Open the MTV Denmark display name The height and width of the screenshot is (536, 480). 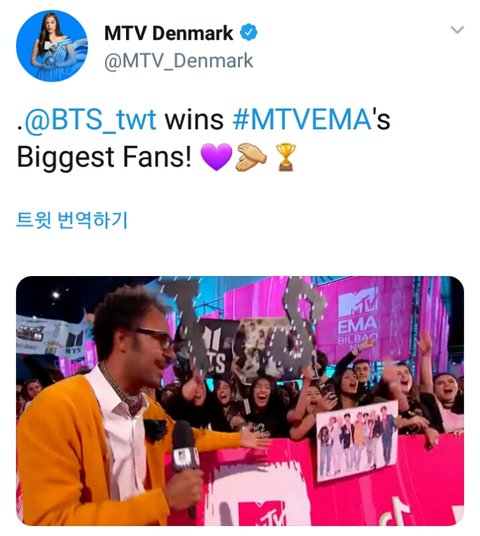coord(169,33)
